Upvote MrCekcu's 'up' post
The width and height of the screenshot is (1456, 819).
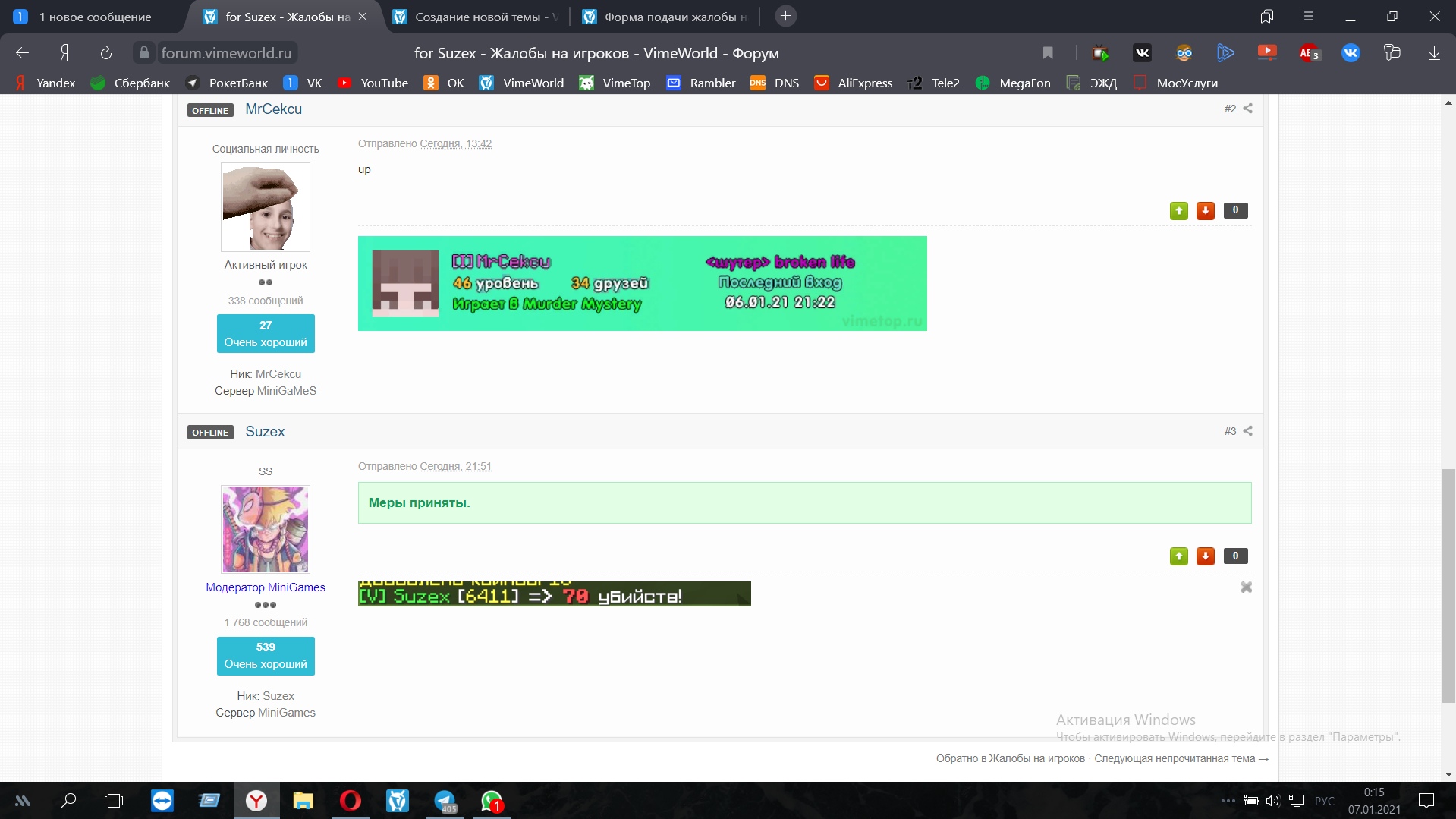pos(1178,211)
